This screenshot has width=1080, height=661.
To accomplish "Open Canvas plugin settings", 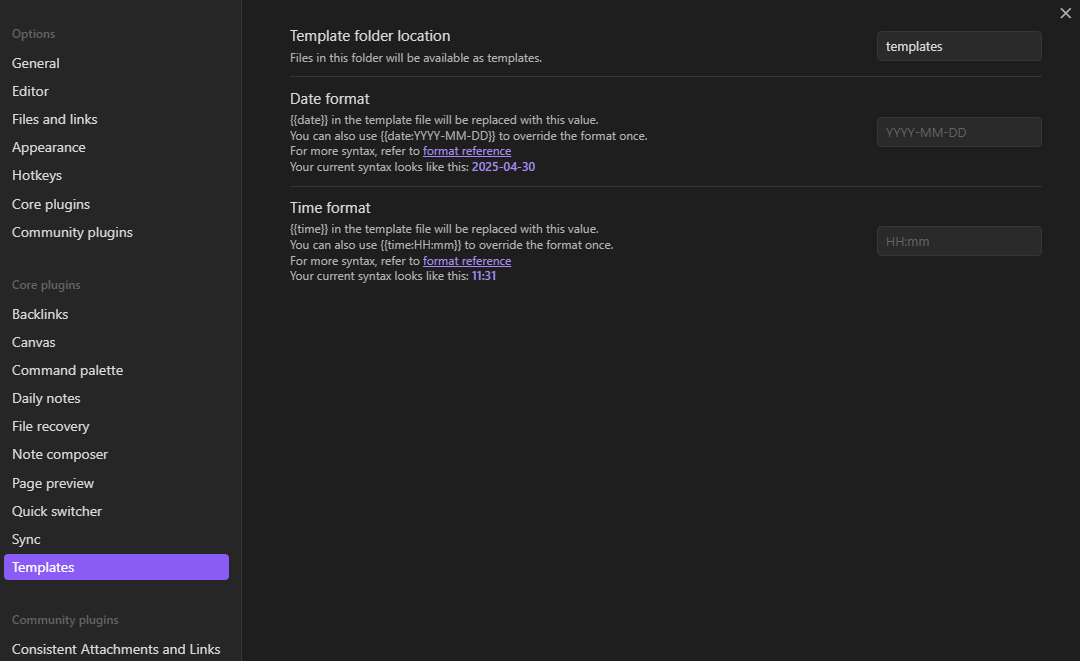I will 33,342.
